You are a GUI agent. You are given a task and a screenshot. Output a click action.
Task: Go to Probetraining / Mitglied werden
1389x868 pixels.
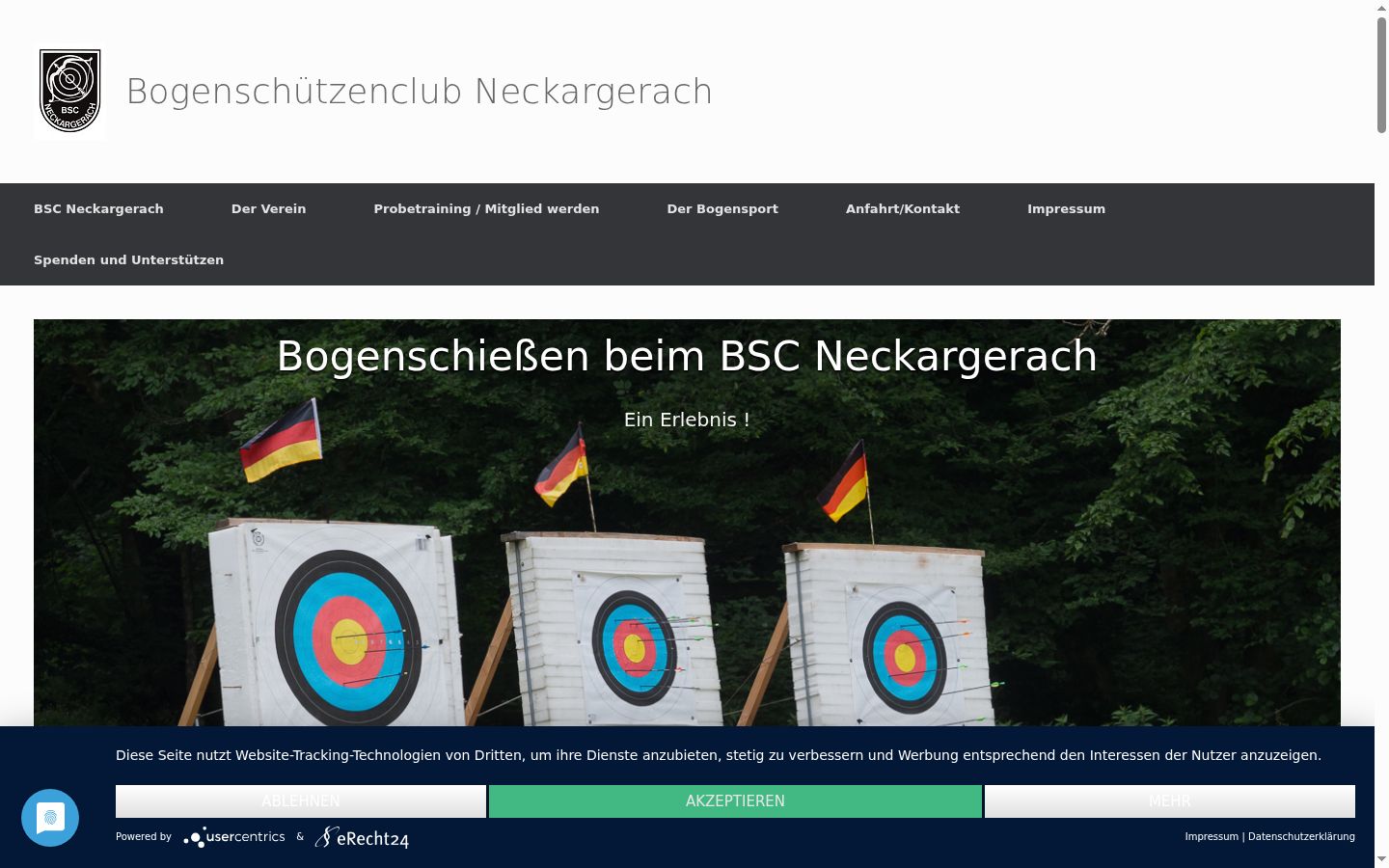[486, 209]
